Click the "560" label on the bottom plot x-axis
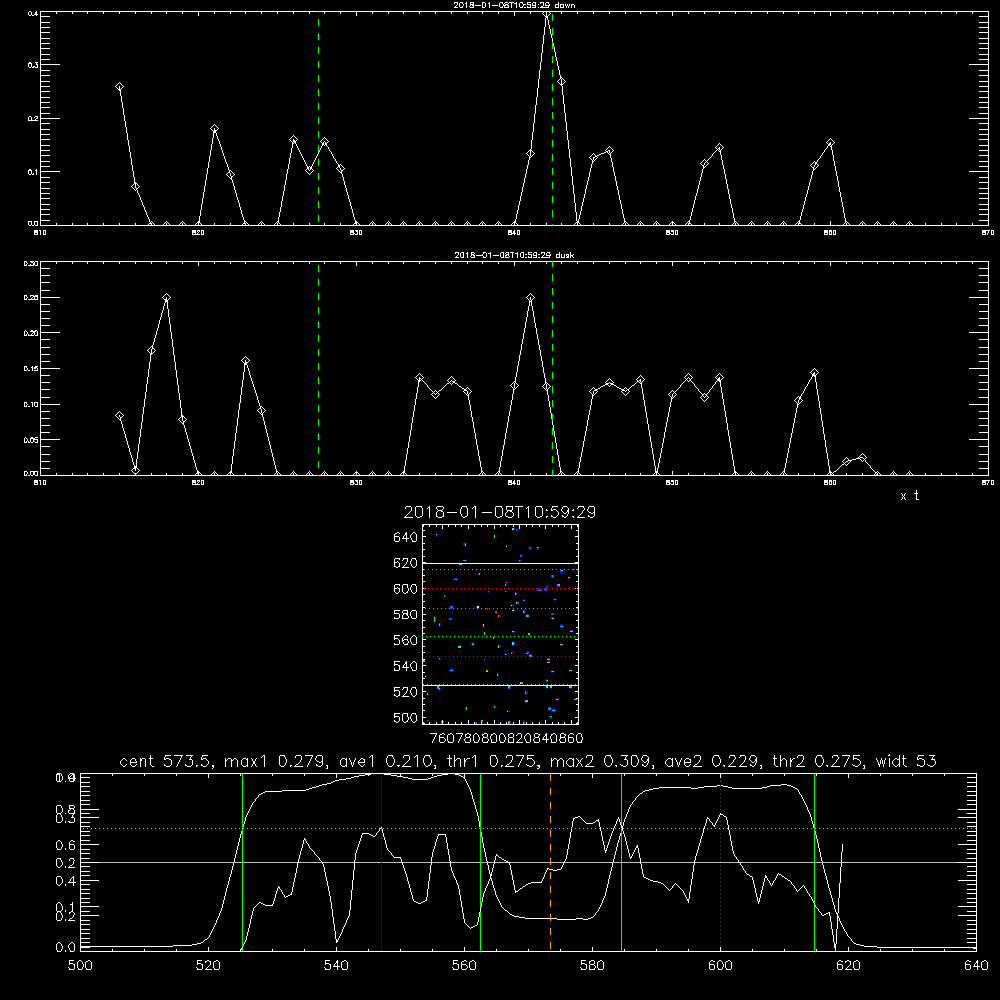 464,966
